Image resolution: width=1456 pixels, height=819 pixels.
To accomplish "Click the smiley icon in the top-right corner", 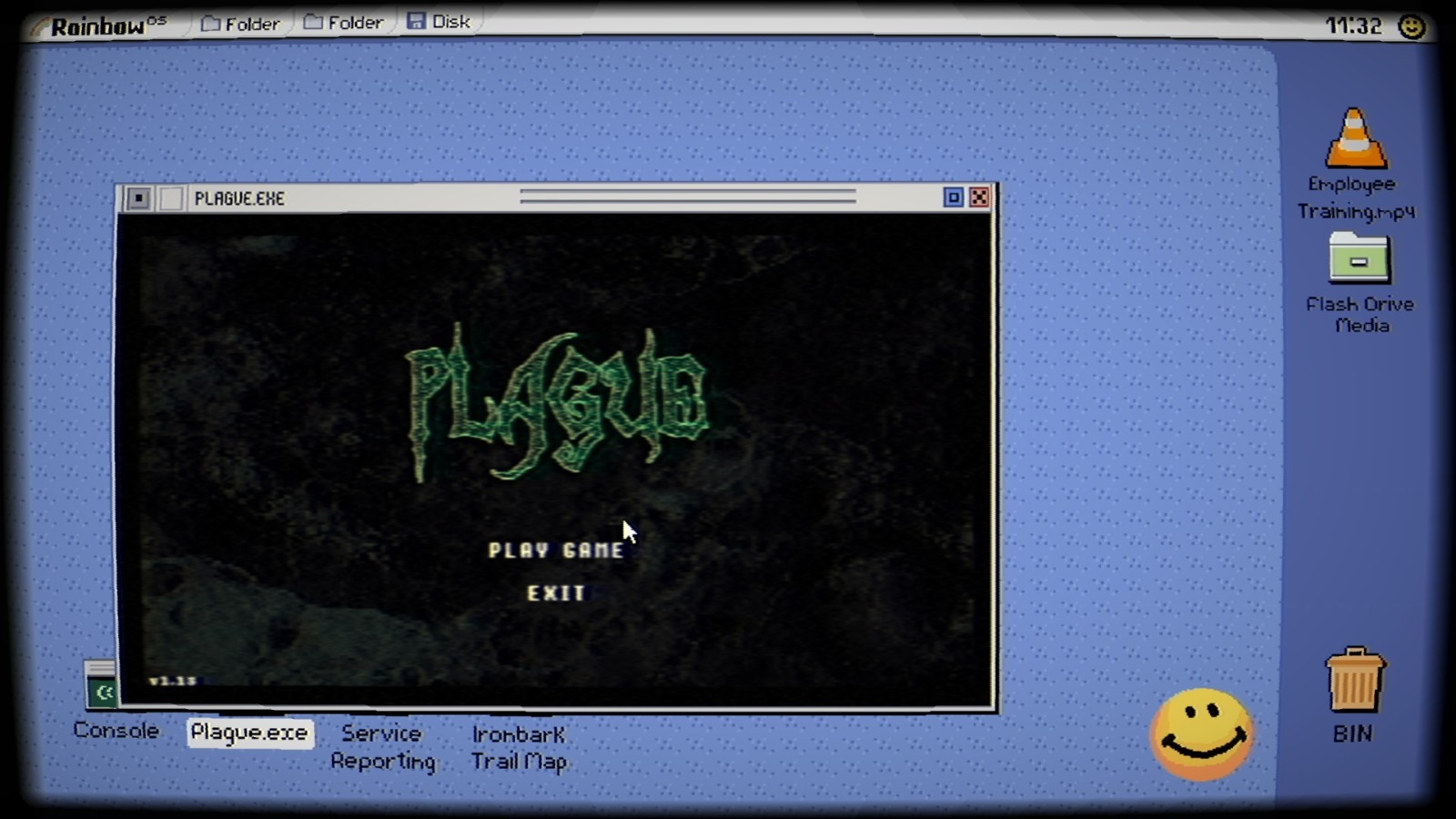I will coord(1411,25).
